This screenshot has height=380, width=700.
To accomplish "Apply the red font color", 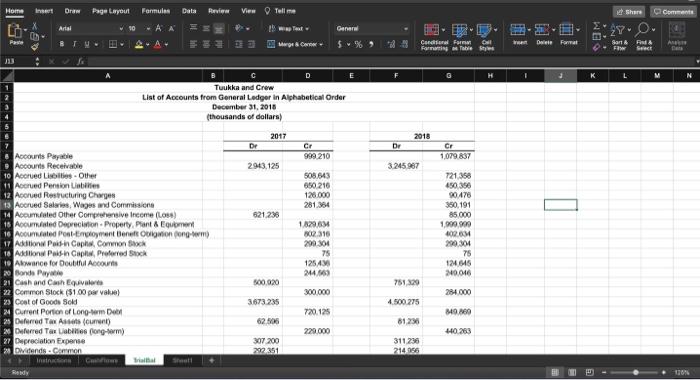I will 158,44.
